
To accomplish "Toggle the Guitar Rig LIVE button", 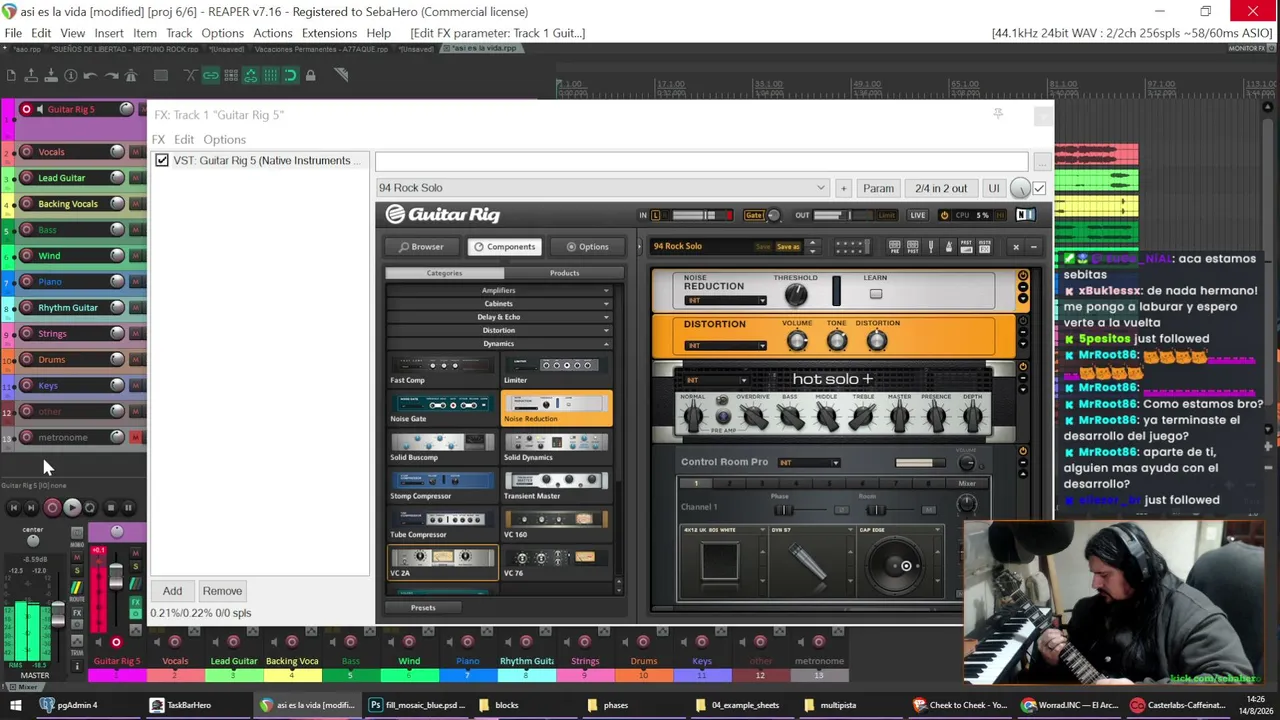I will click(x=917, y=215).
